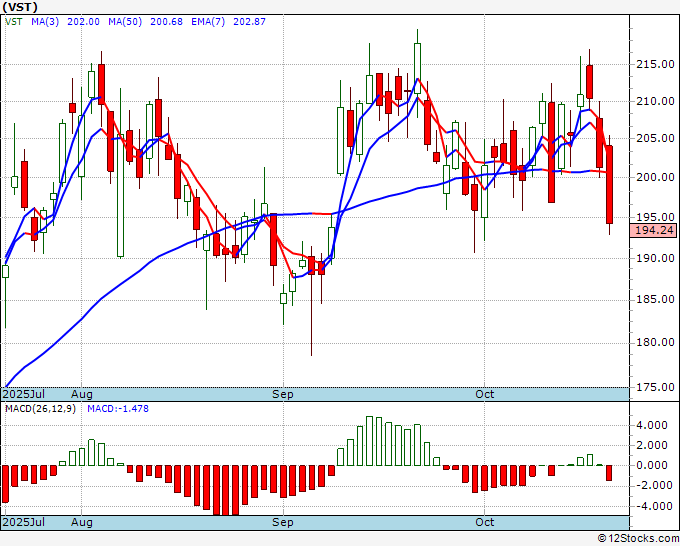The image size is (680, 546).
Task: Select the Sep marker on price timeline
Action: pyautogui.click(x=283, y=394)
